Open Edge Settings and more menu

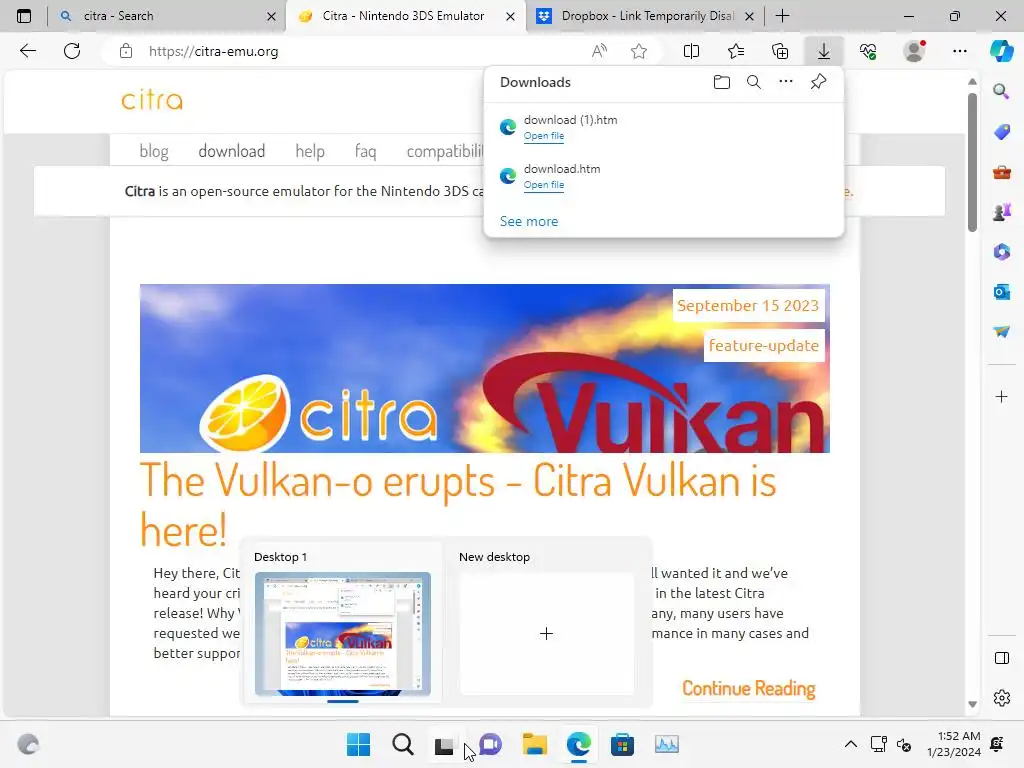pos(959,51)
